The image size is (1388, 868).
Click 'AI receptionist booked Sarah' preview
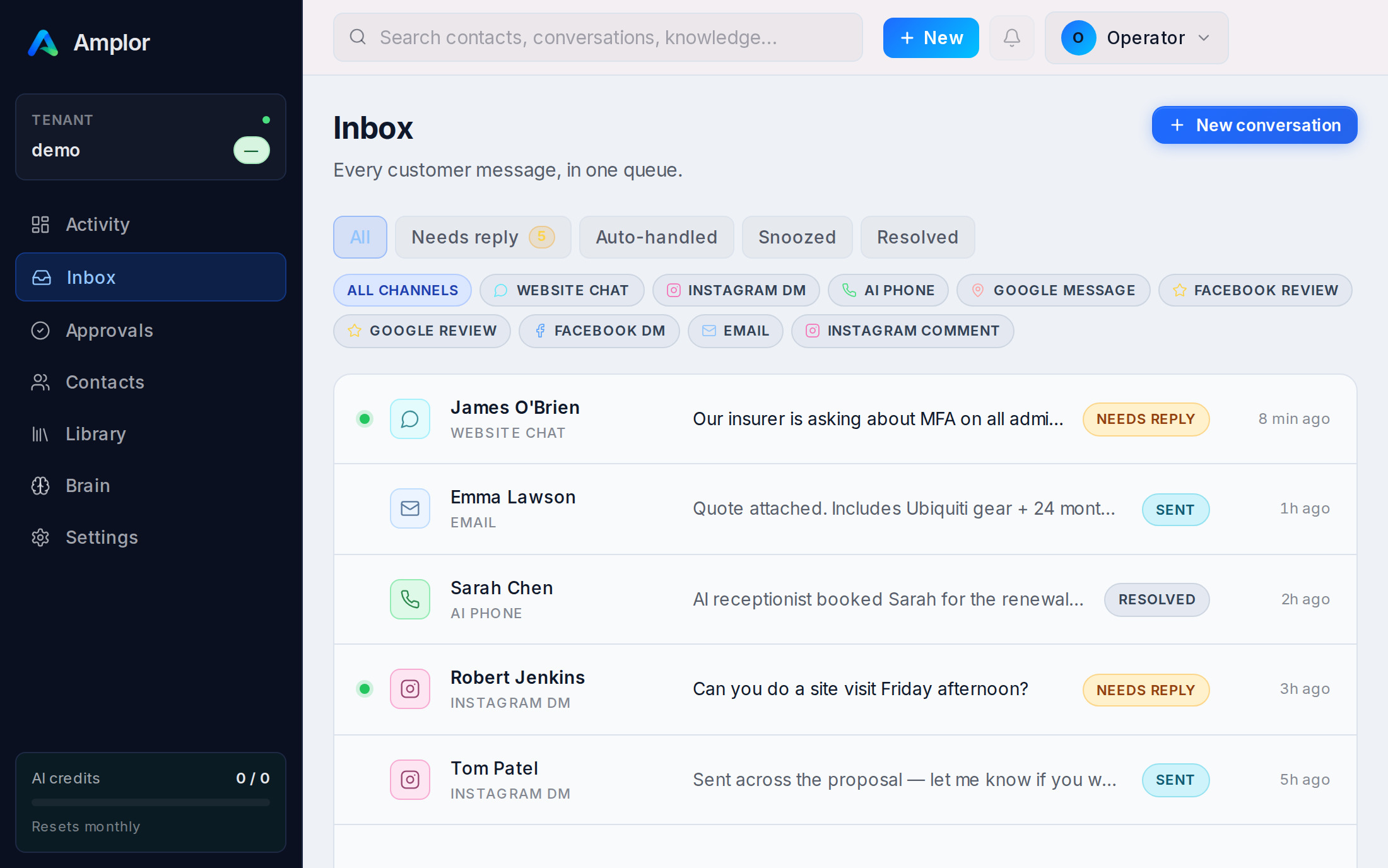pyautogui.click(x=888, y=599)
